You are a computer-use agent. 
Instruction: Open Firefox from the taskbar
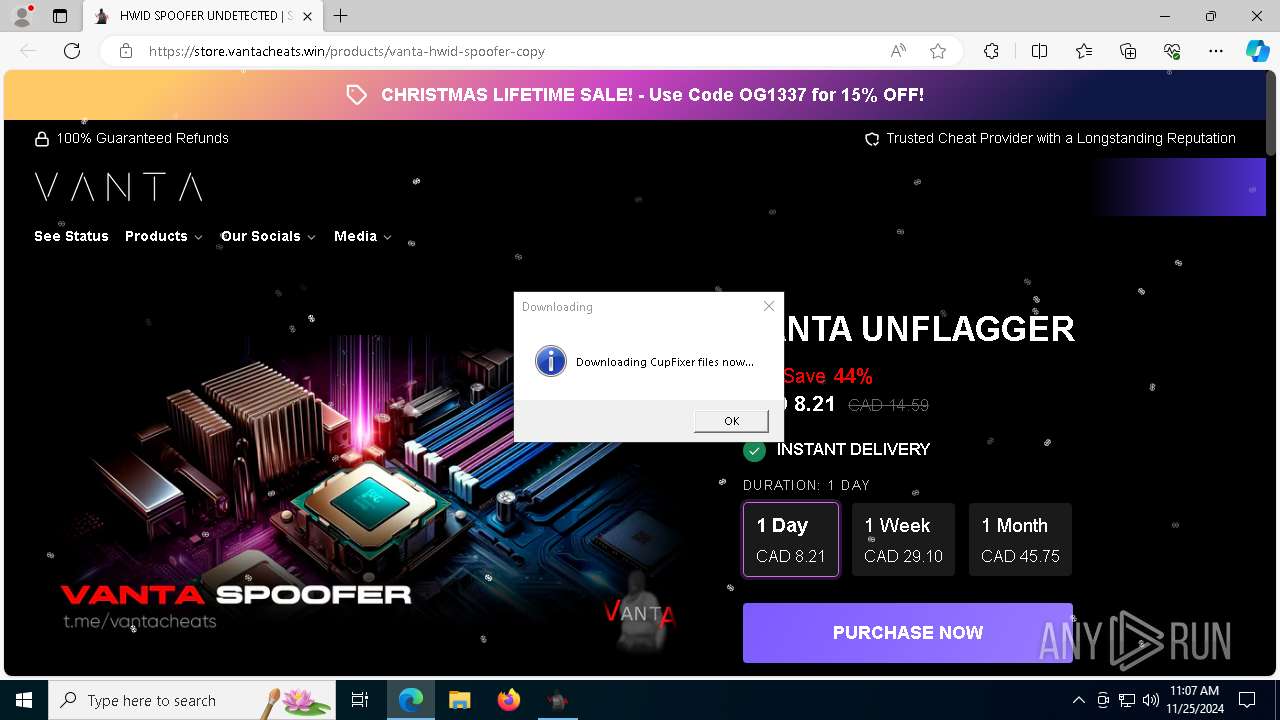pyautogui.click(x=509, y=700)
